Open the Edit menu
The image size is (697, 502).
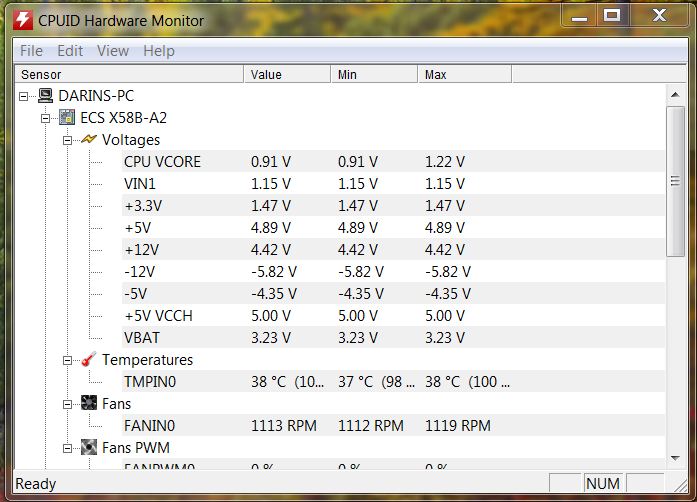70,51
